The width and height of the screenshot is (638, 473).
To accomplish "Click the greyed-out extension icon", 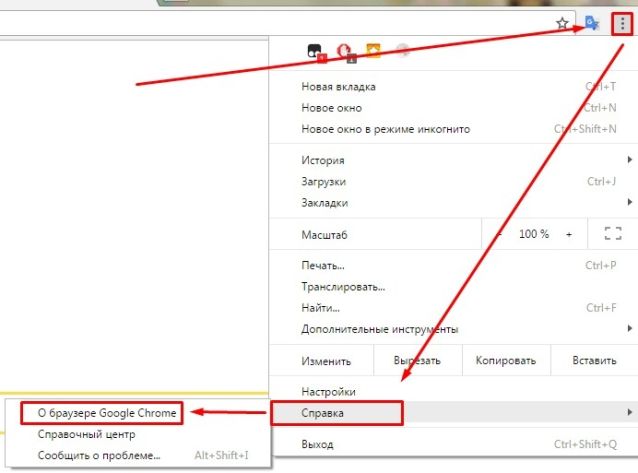I will [402, 50].
